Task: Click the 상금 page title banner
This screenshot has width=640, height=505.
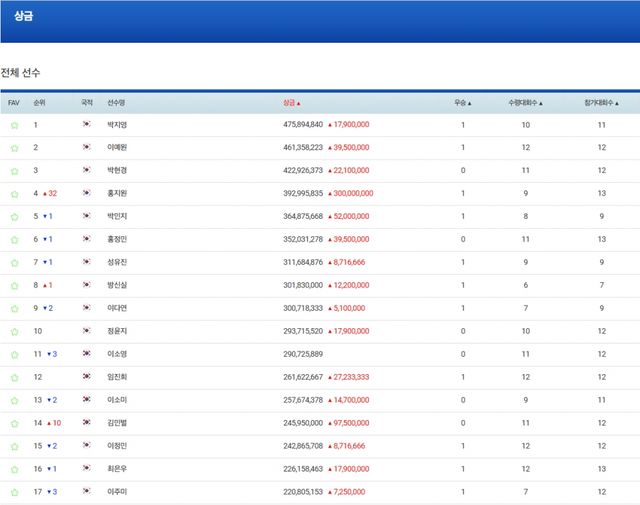Action: click(24, 17)
